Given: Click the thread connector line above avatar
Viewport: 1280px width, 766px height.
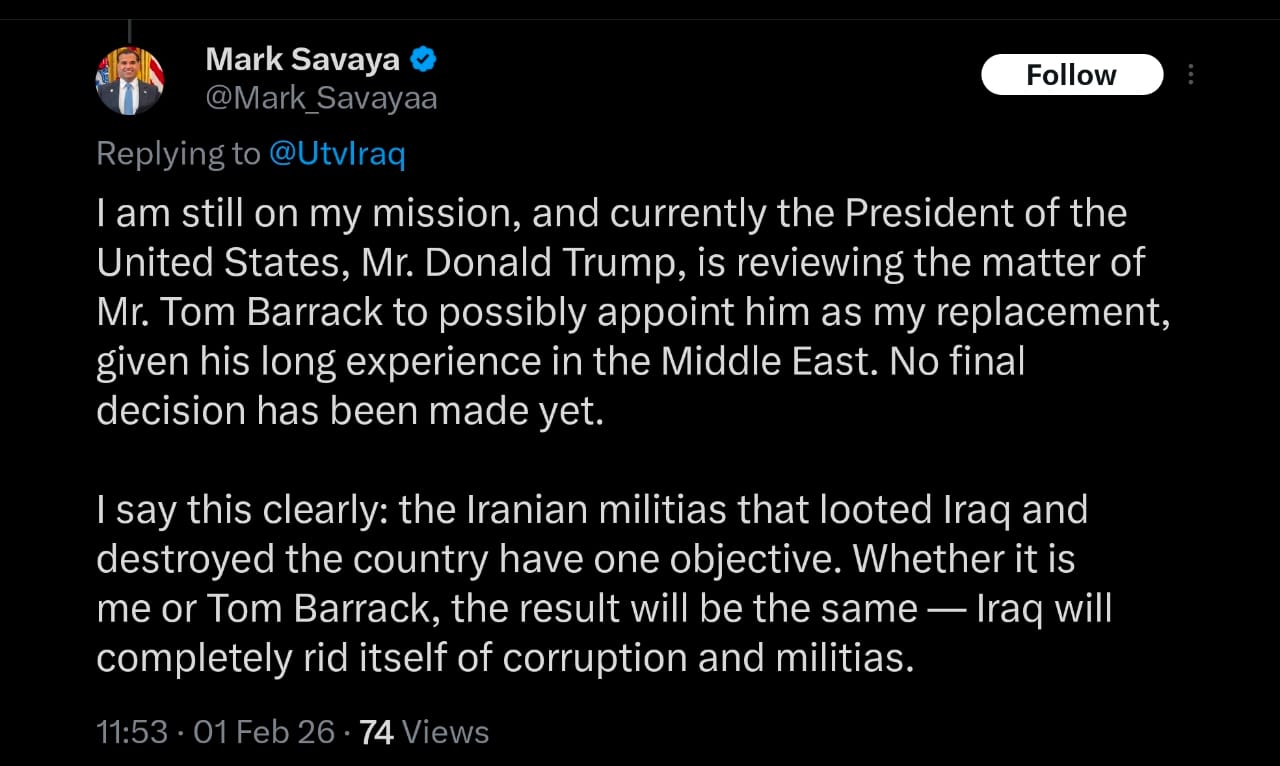Looking at the screenshot, I should (130, 30).
